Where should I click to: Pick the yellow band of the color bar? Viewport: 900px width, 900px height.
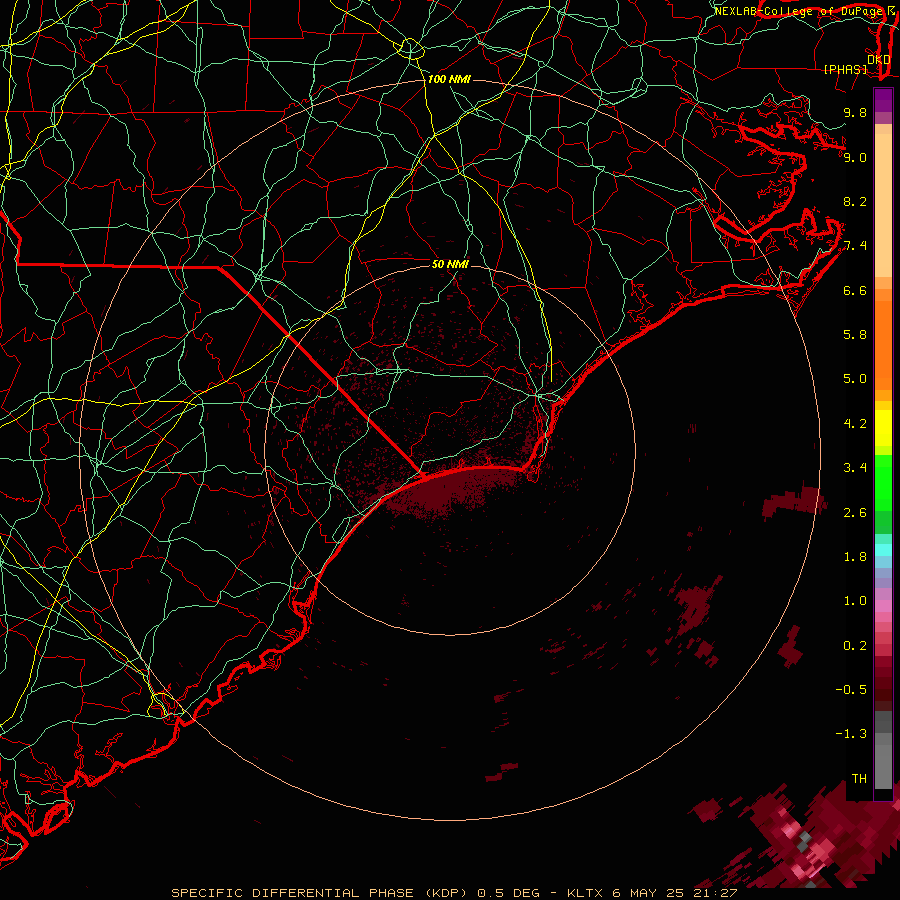click(x=883, y=428)
